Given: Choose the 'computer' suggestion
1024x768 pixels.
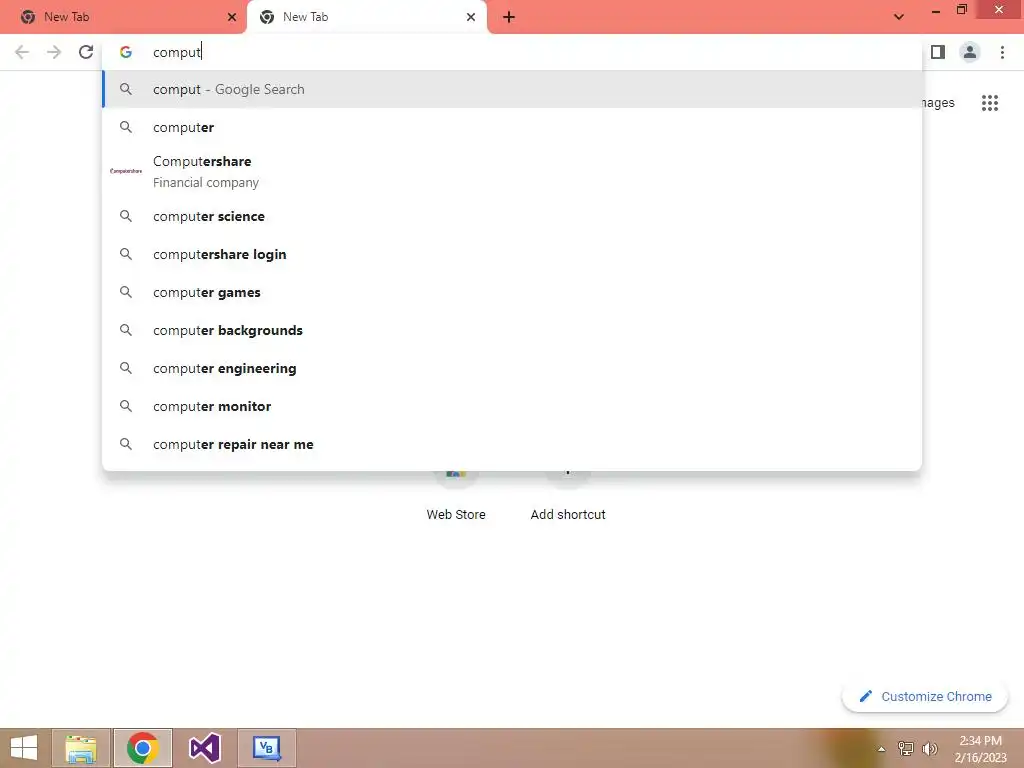Looking at the screenshot, I should (512, 127).
